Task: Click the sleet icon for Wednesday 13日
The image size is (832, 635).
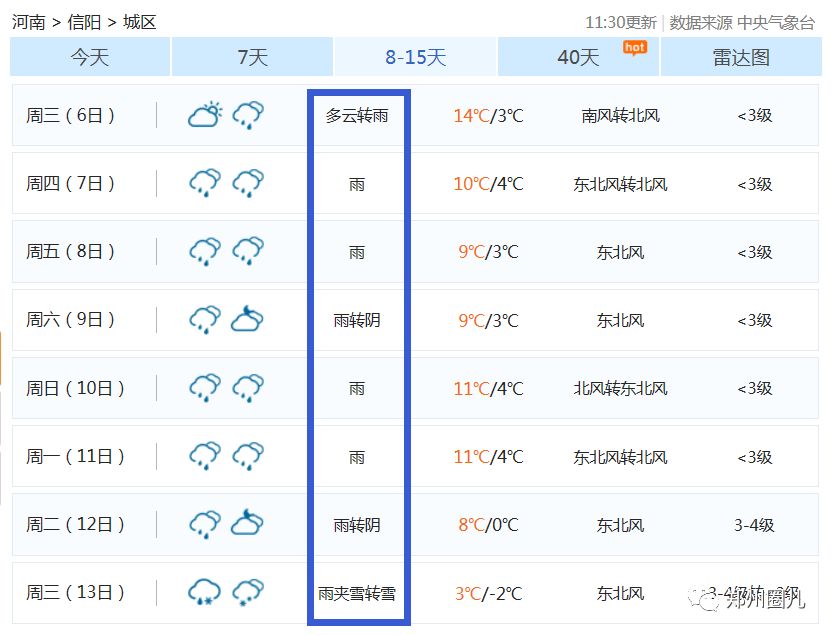Action: tap(205, 592)
